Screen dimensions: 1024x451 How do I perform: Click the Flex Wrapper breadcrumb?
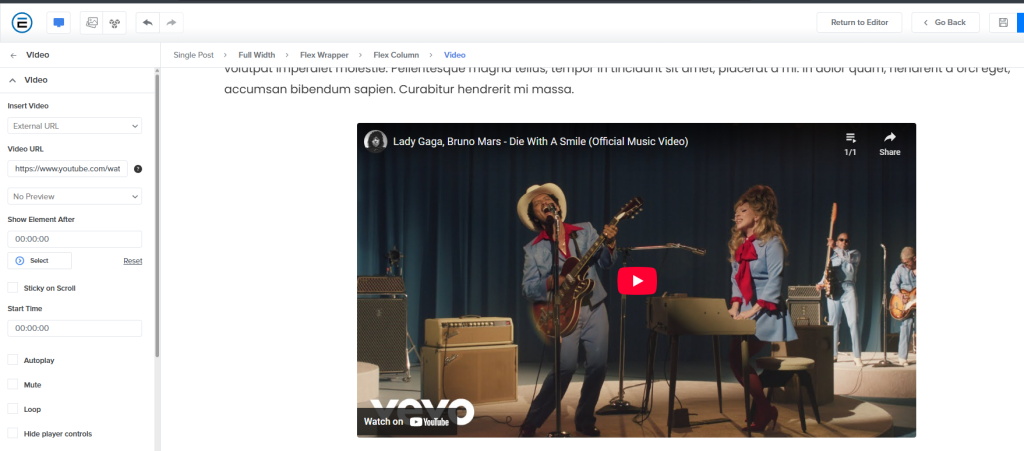click(325, 55)
